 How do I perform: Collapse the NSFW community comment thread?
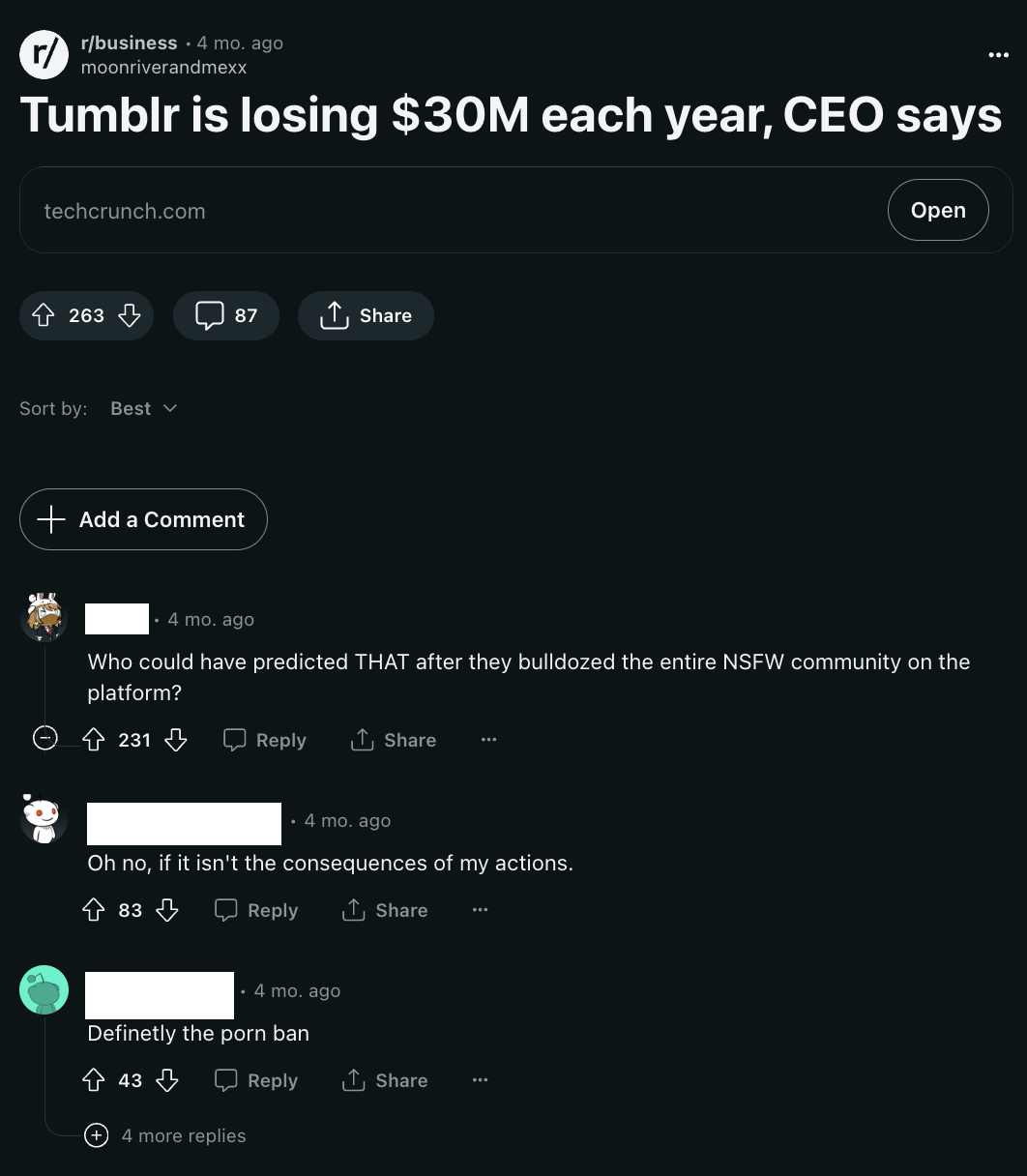click(x=44, y=739)
